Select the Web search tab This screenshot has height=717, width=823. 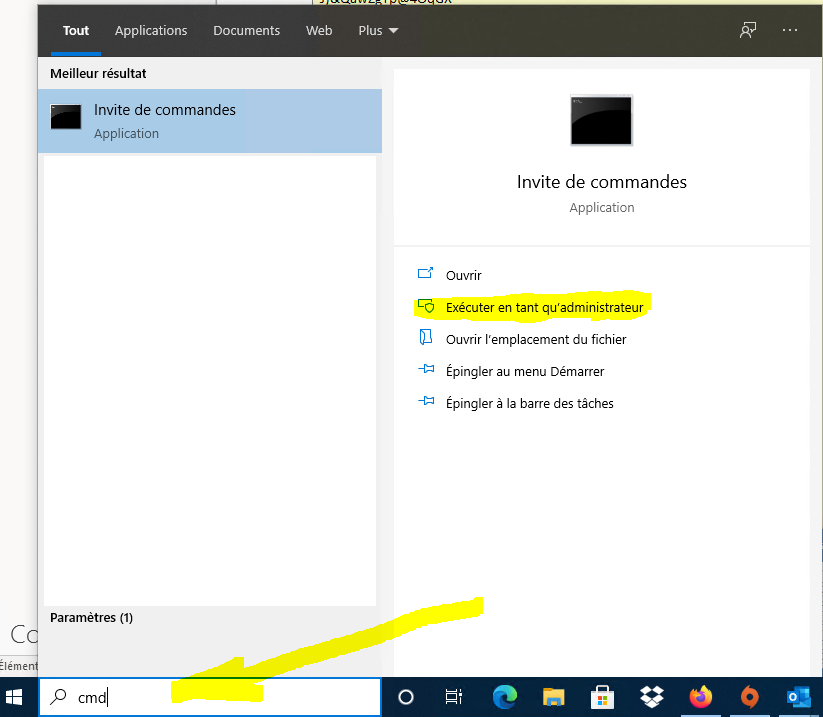(x=319, y=30)
